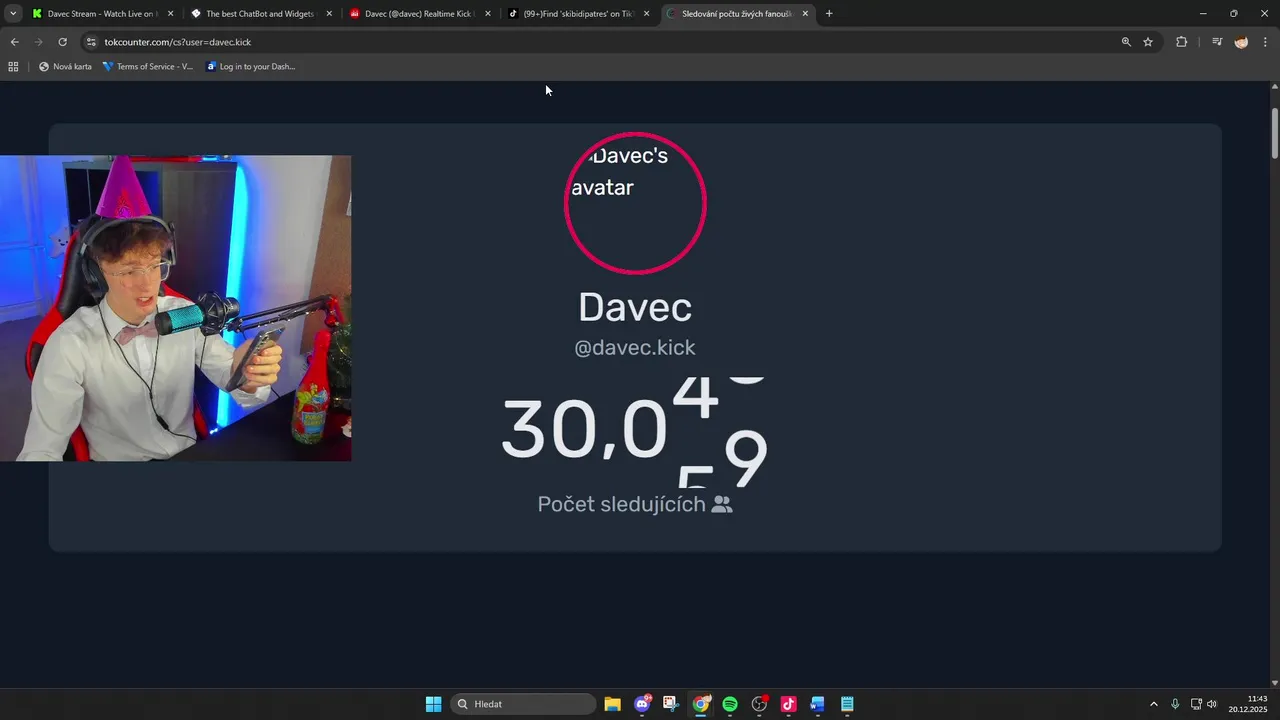The height and width of the screenshot is (720, 1280).
Task: Select the Sledování počtu živých fanoušků tab
Action: 738,14
